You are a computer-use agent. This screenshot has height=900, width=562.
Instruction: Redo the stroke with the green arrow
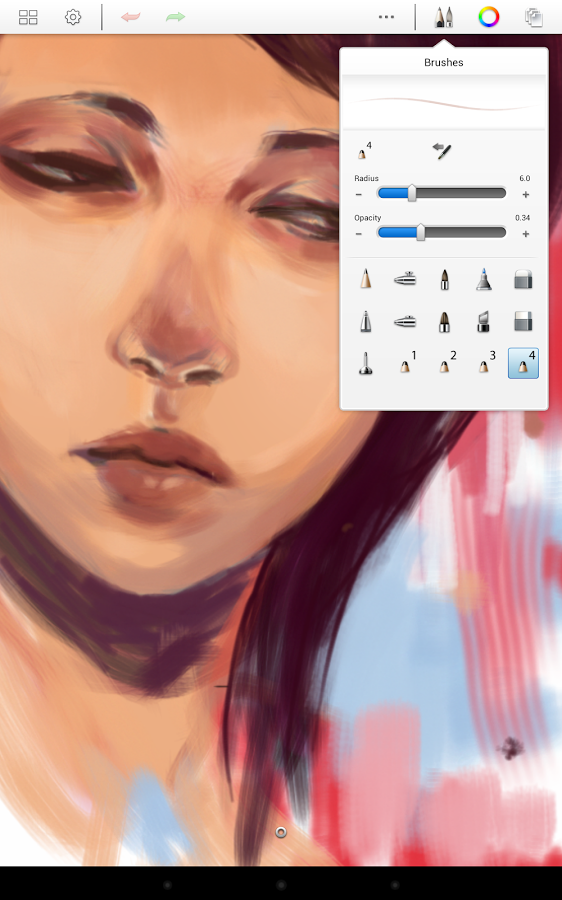175,17
